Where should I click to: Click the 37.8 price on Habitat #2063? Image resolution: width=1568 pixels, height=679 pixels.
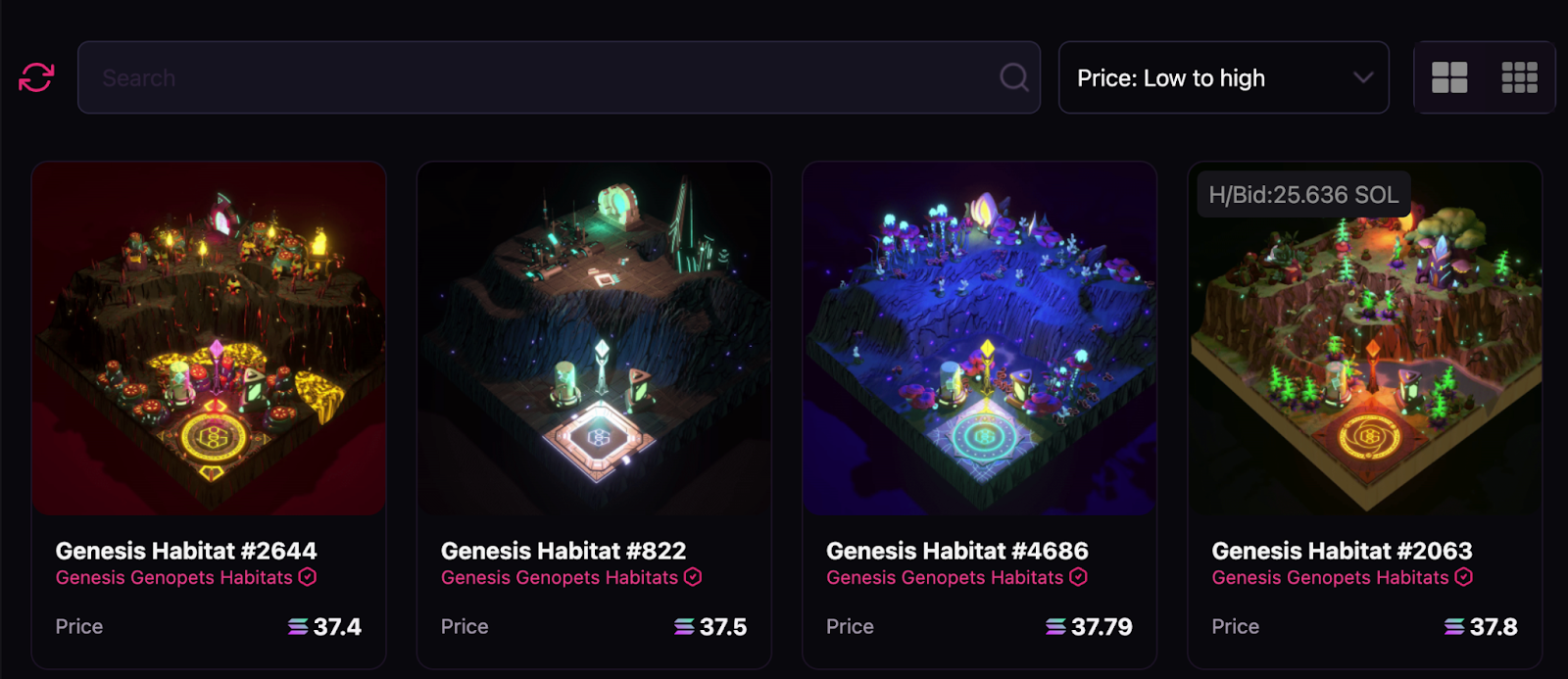click(1494, 626)
